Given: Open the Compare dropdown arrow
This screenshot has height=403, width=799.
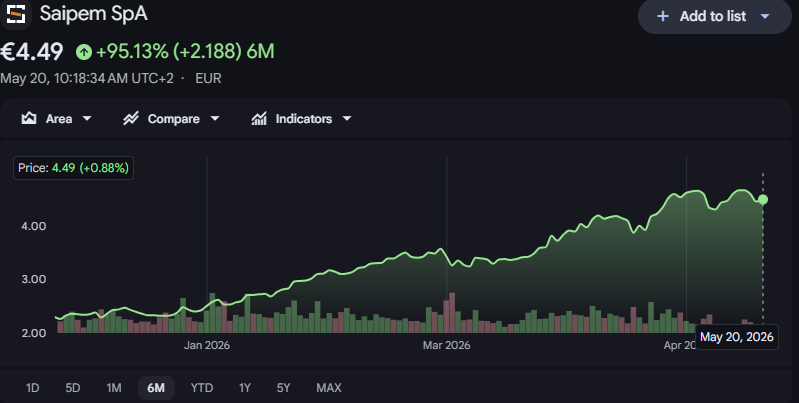Looking at the screenshot, I should pos(215,119).
